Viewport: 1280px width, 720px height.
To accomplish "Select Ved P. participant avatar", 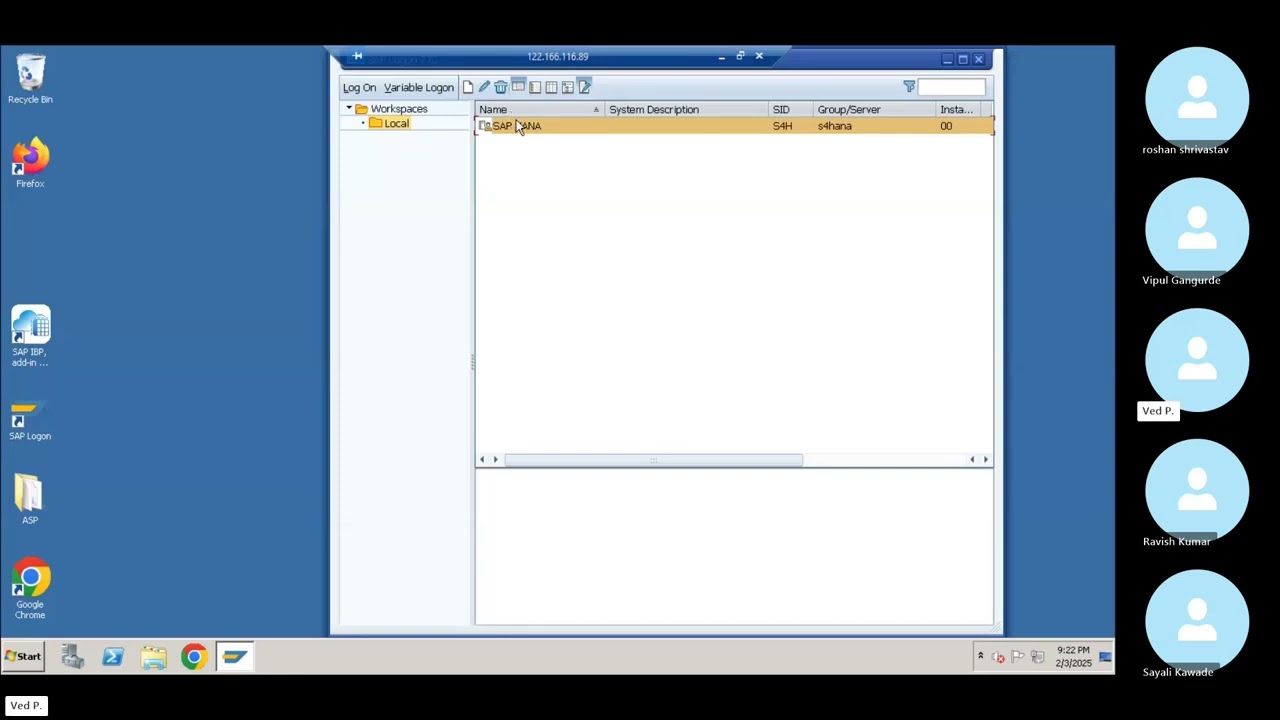I will pyautogui.click(x=1197, y=360).
